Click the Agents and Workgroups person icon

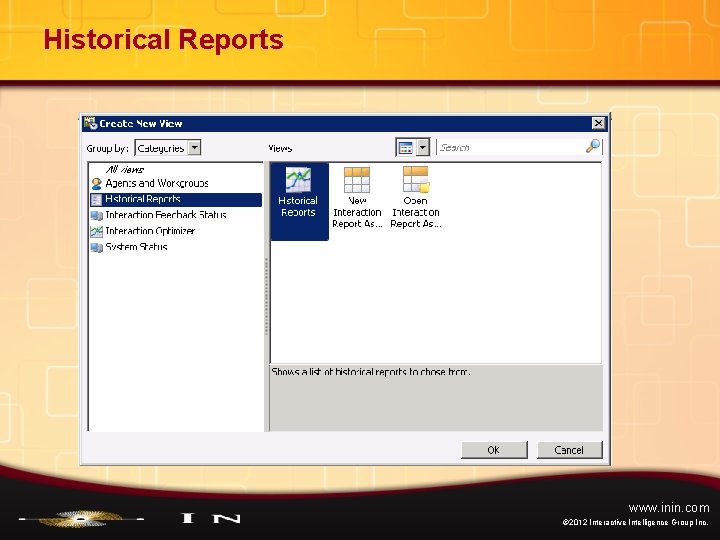(x=96, y=184)
